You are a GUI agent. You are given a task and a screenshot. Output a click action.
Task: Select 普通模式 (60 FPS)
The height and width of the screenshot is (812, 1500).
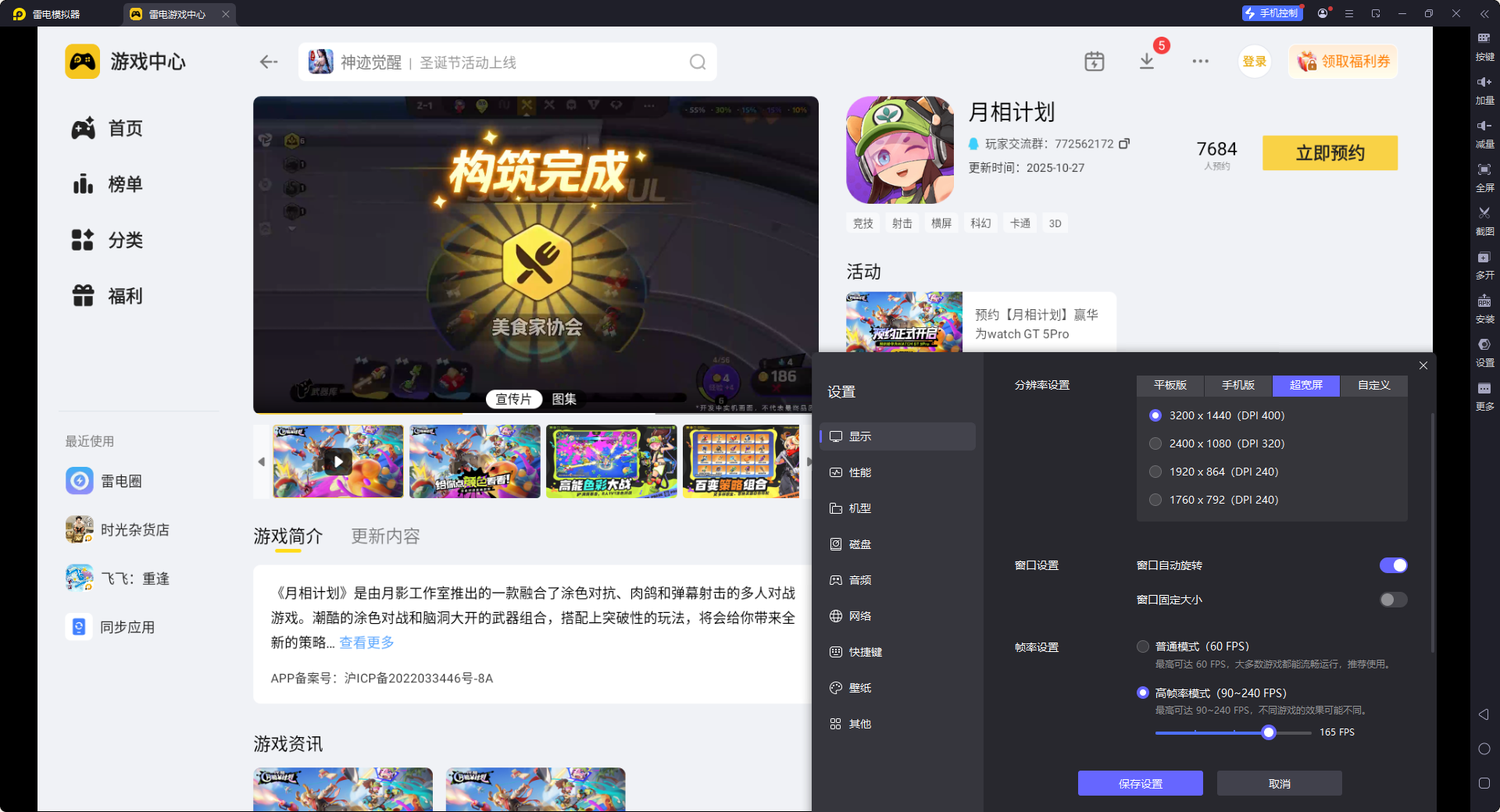coord(1193,646)
